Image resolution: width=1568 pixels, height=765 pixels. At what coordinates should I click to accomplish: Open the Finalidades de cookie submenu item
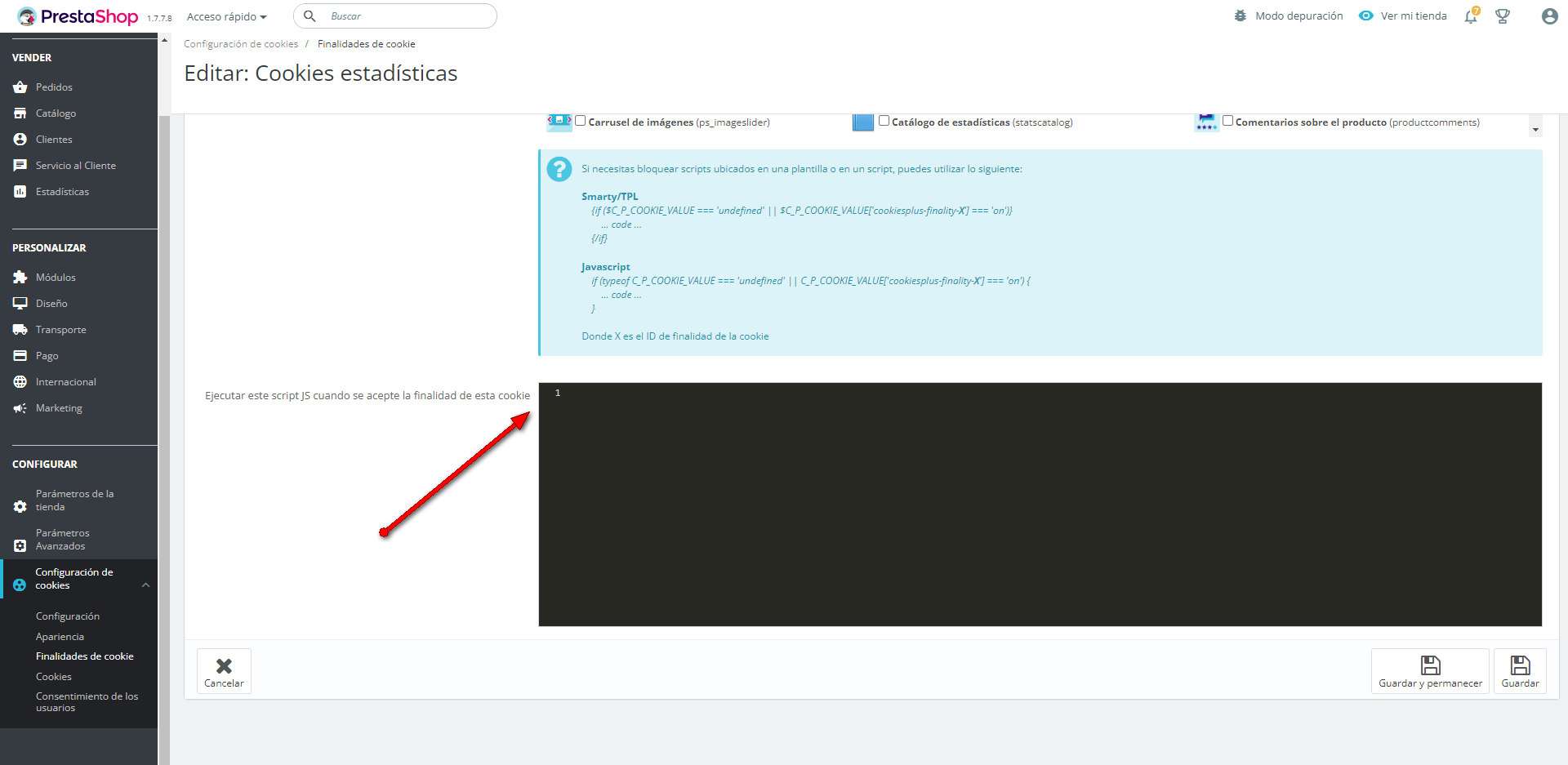pos(85,656)
